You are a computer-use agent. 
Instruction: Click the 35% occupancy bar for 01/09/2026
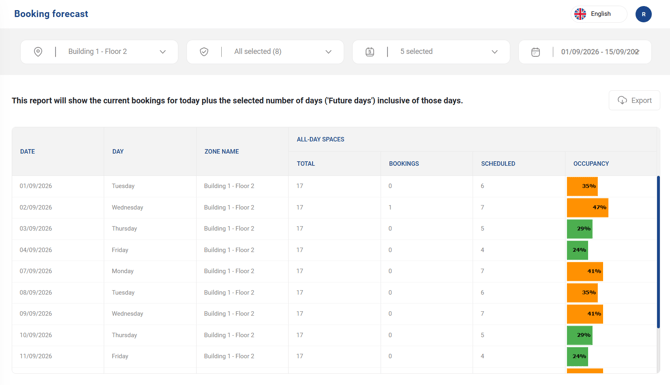[582, 186]
